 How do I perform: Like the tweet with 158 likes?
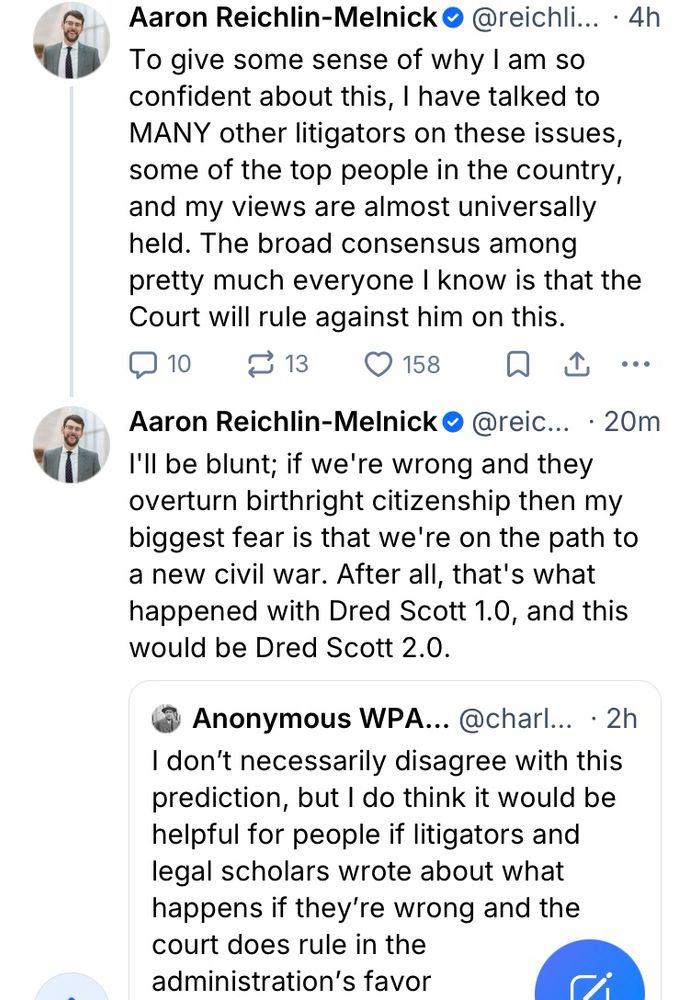click(378, 364)
